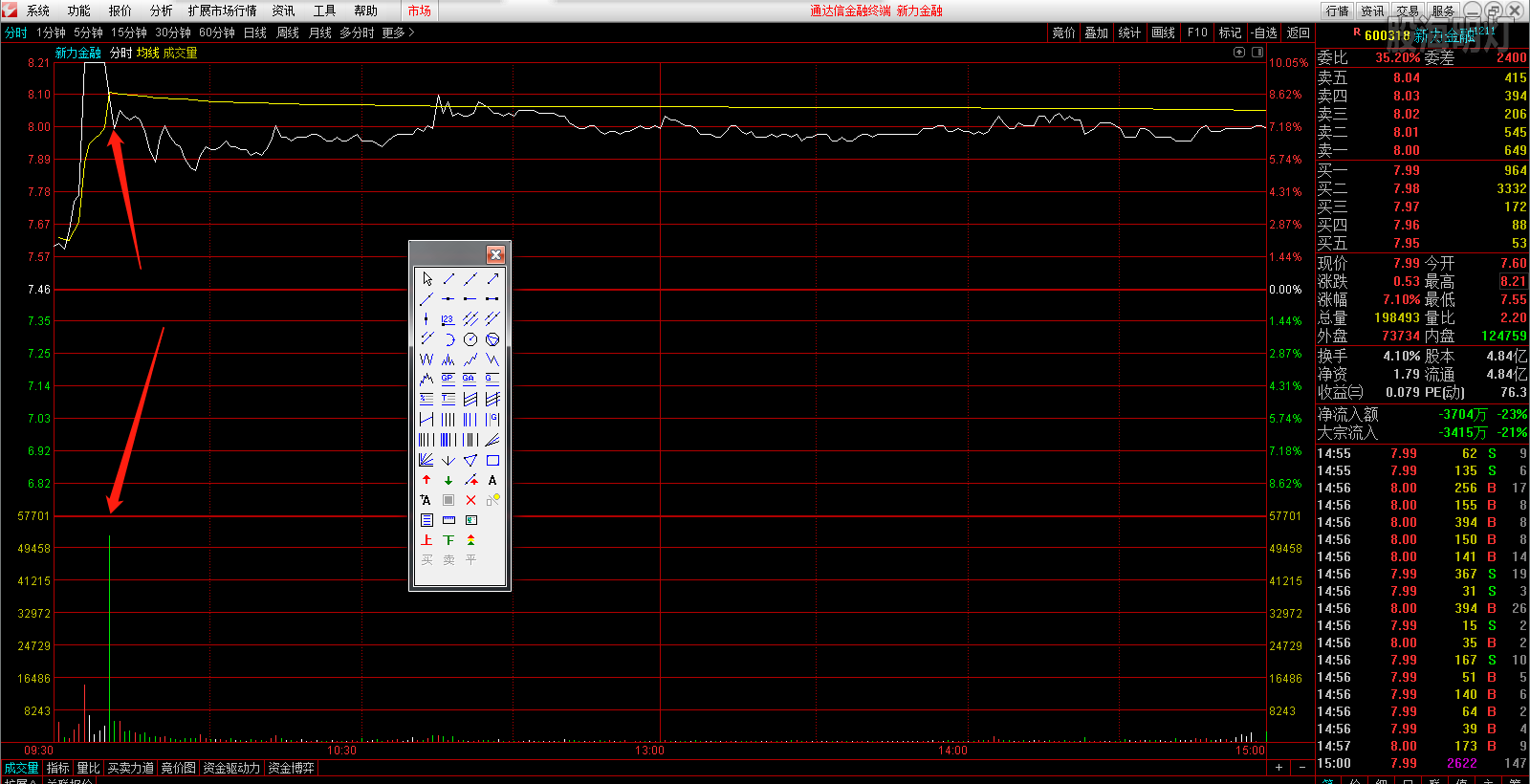The width and height of the screenshot is (1530, 784).
Task: Select the pointer cursor tool in drawing palette
Action: (426, 278)
